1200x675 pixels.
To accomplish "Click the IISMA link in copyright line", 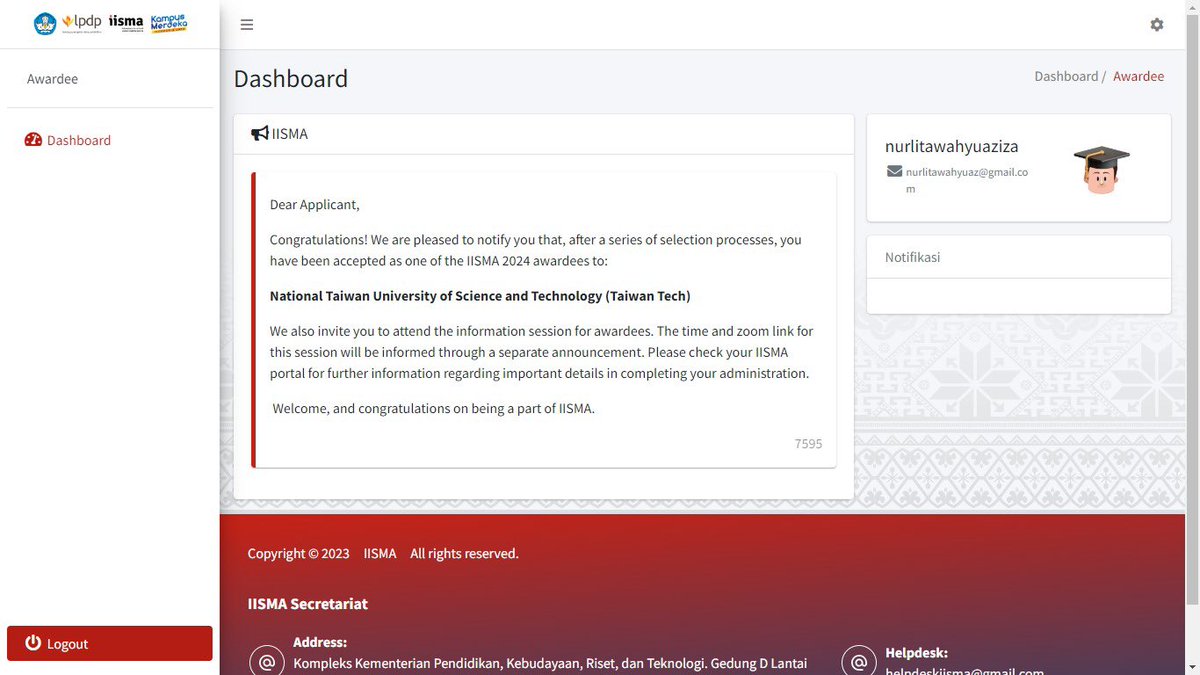I will (380, 553).
